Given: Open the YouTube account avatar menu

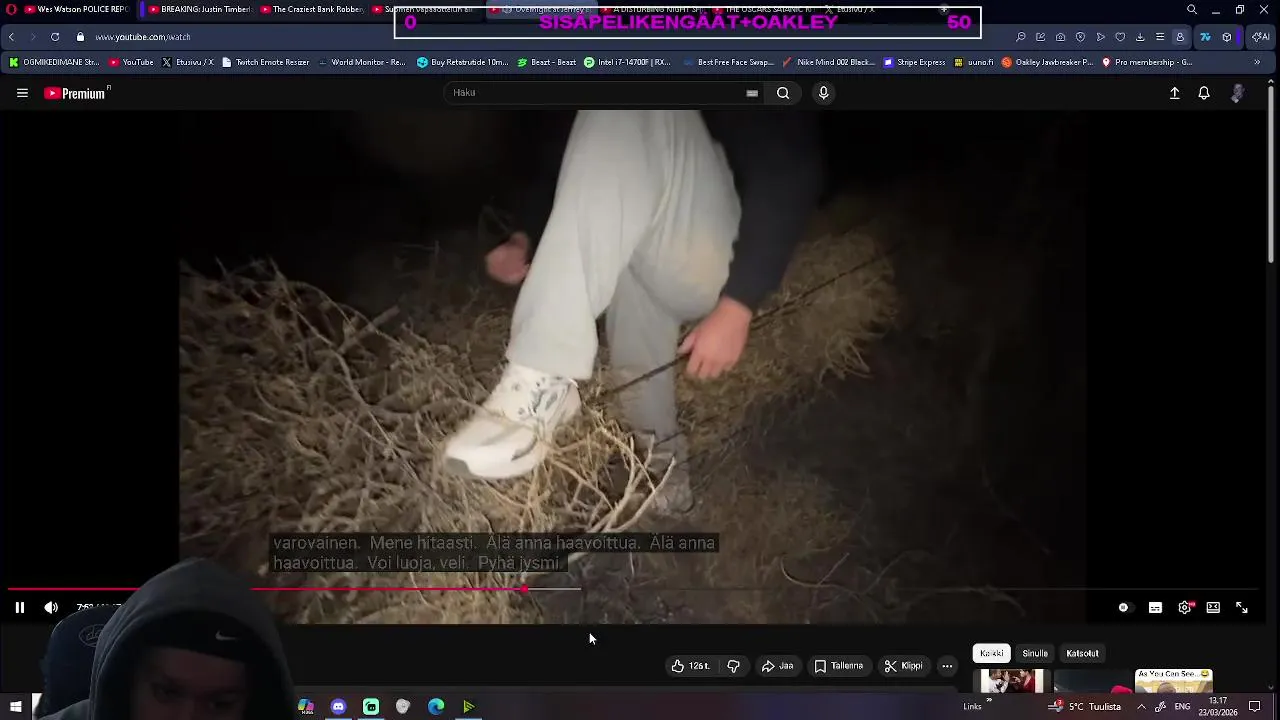Looking at the screenshot, I should pyautogui.click(x=1237, y=93).
